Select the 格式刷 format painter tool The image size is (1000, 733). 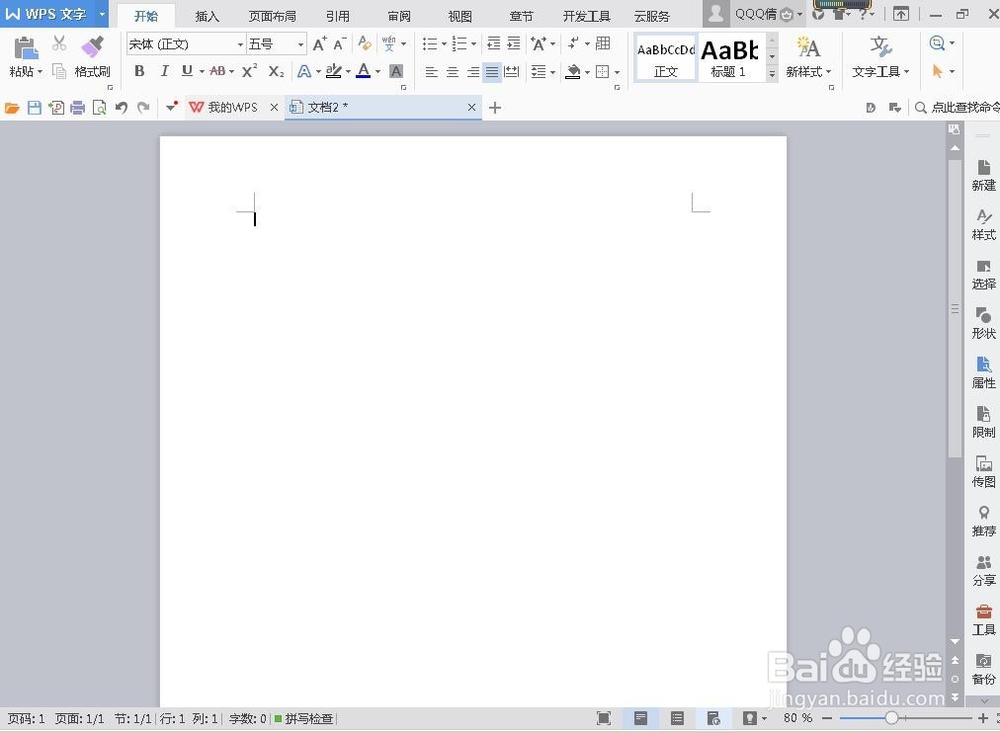(91, 57)
